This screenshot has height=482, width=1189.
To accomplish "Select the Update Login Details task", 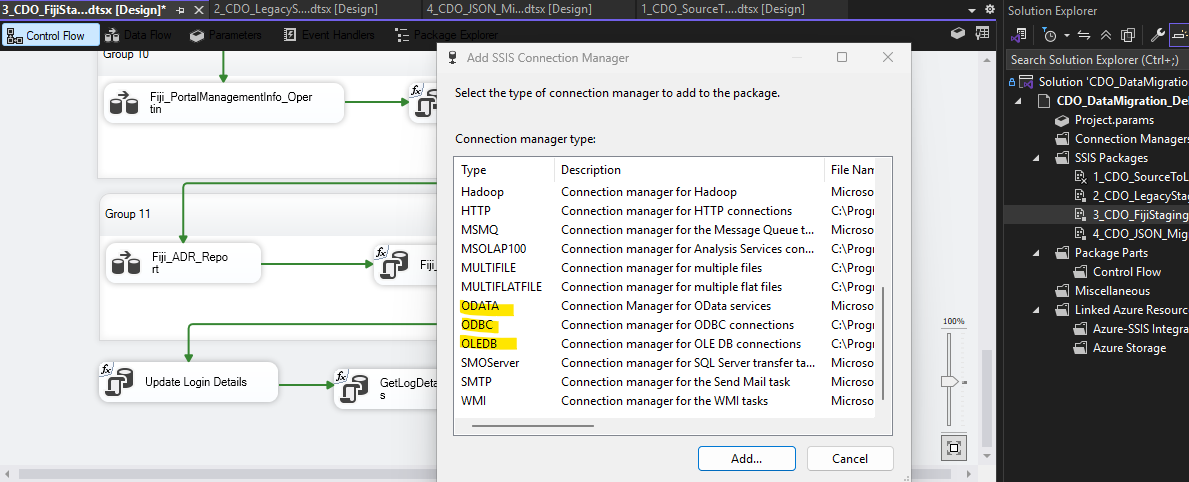I will coord(188,382).
